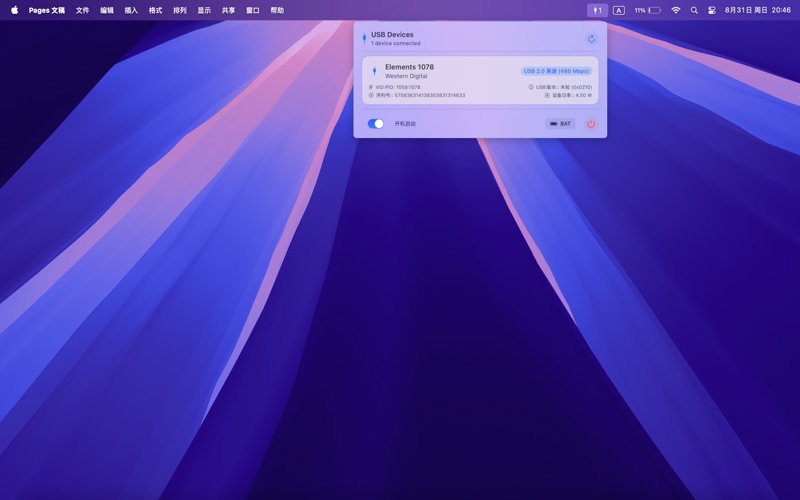Click the input source A icon

(619, 10)
